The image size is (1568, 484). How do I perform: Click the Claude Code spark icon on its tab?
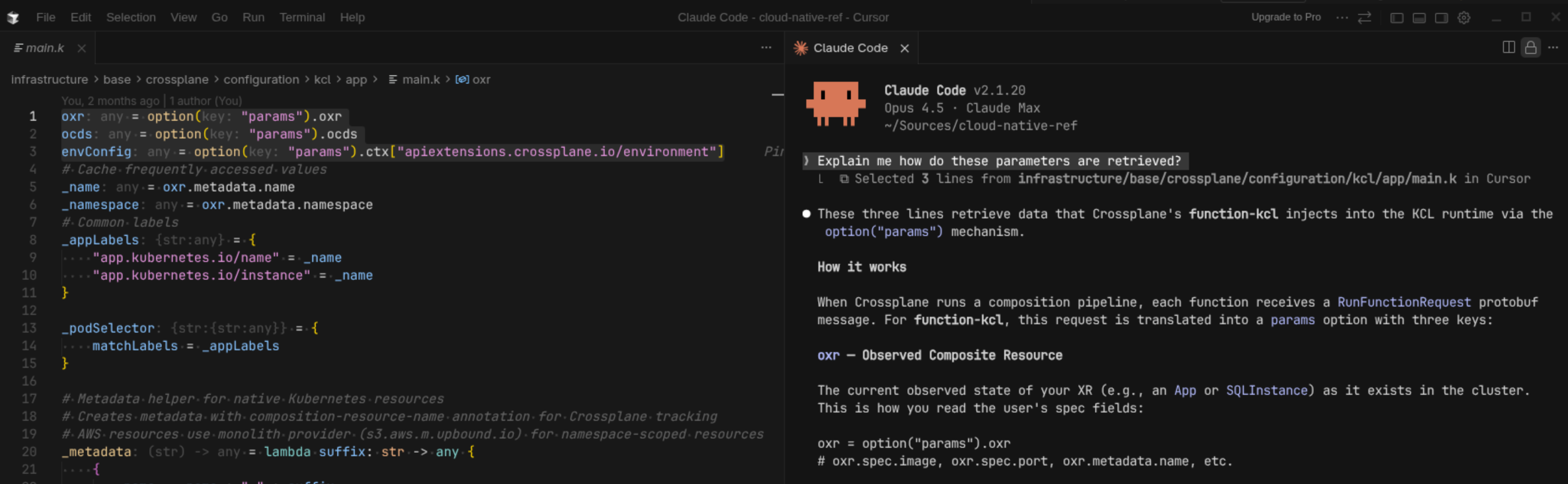[x=800, y=47]
